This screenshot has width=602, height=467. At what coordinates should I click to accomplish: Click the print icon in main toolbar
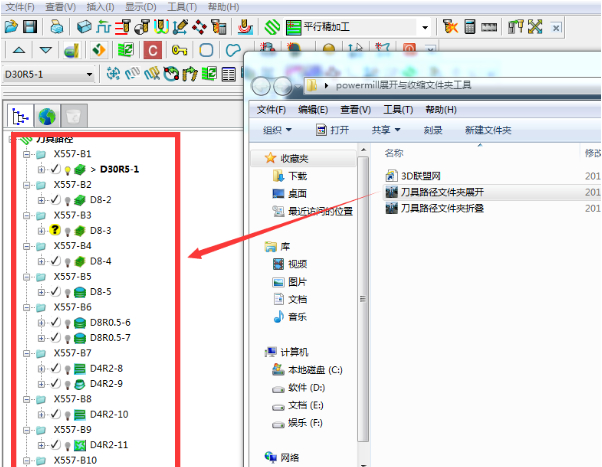[x=56, y=26]
